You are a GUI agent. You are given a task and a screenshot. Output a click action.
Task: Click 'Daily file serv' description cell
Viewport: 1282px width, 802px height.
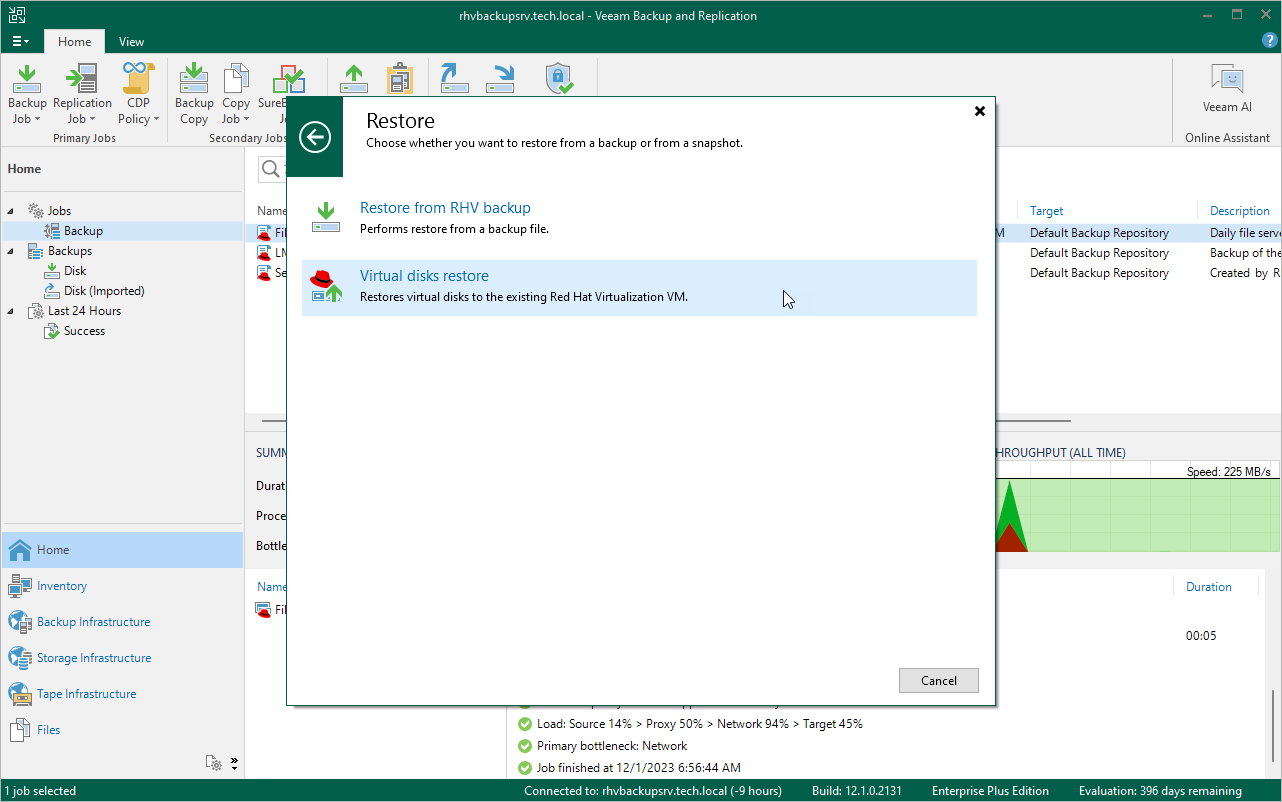[1245, 233]
